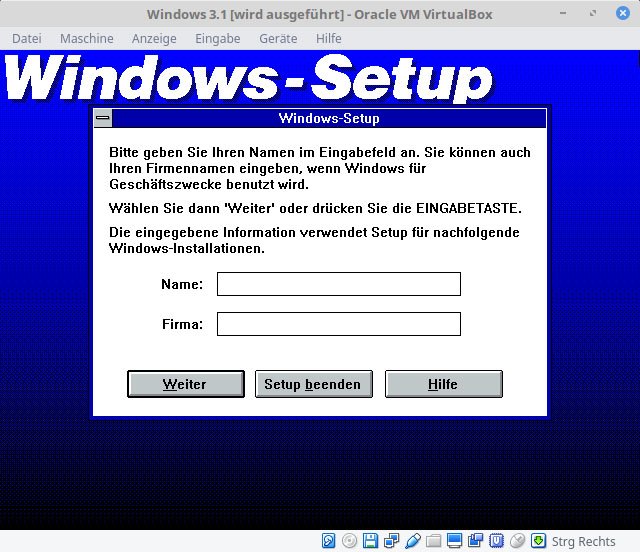Click the CPU virtualization status icon

496,541
